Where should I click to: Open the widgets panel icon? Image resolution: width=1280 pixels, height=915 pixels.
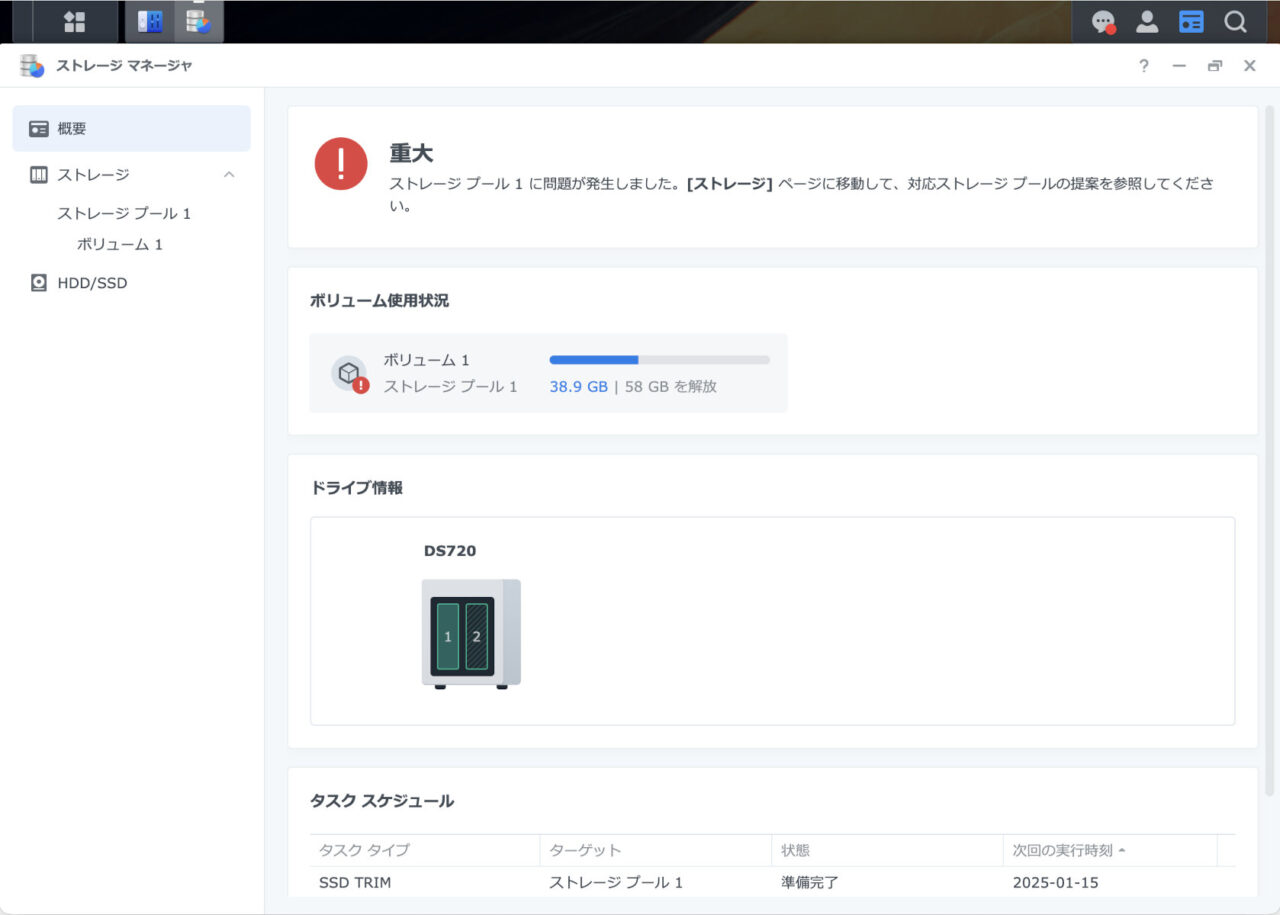tap(1191, 21)
